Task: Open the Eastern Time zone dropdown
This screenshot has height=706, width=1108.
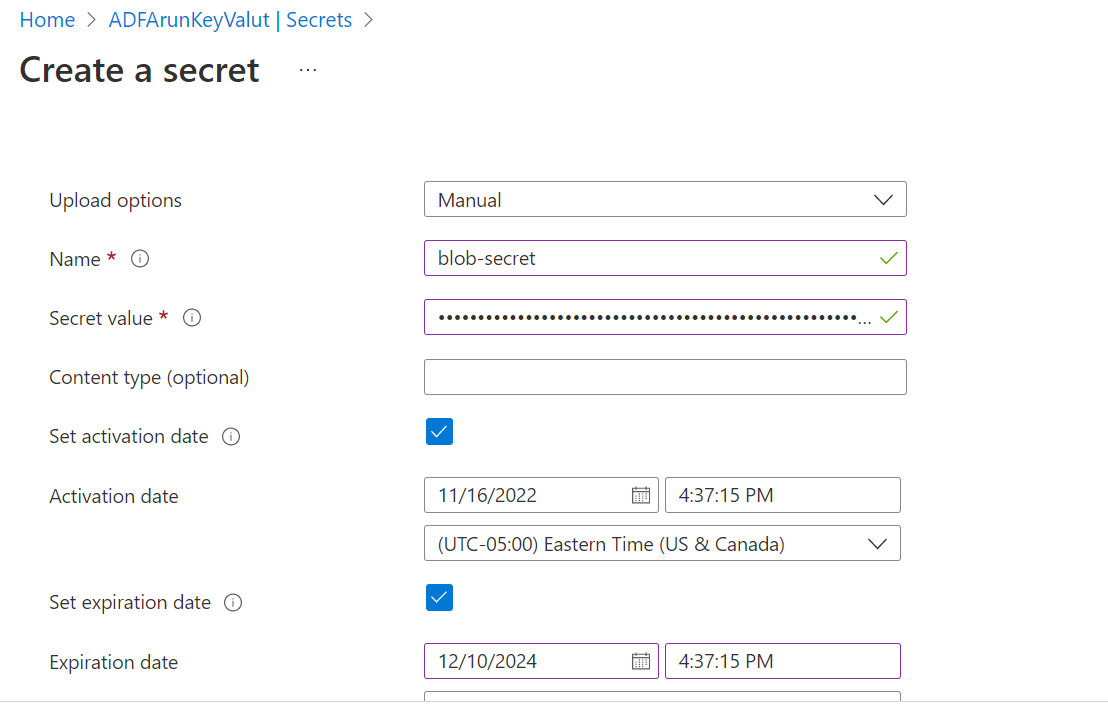Action: pyautogui.click(x=662, y=544)
